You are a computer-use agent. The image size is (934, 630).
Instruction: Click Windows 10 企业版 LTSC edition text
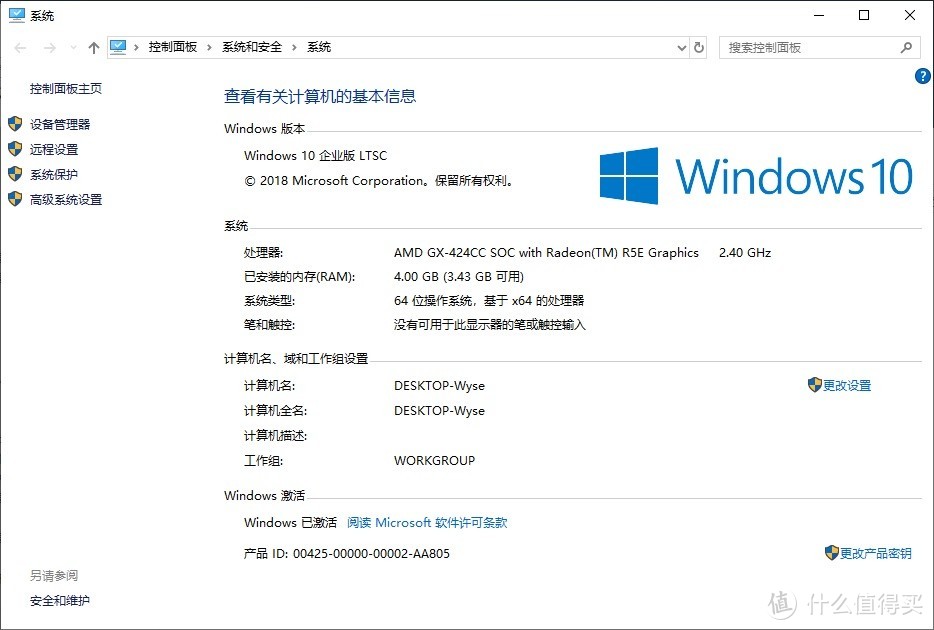tap(316, 155)
